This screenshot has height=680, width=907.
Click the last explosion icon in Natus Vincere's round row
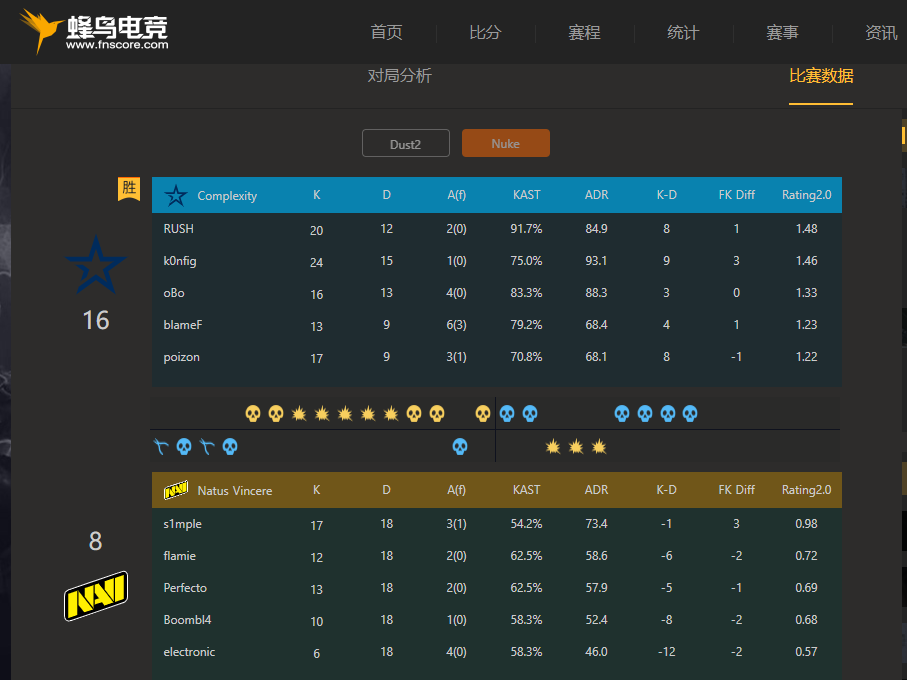click(599, 446)
